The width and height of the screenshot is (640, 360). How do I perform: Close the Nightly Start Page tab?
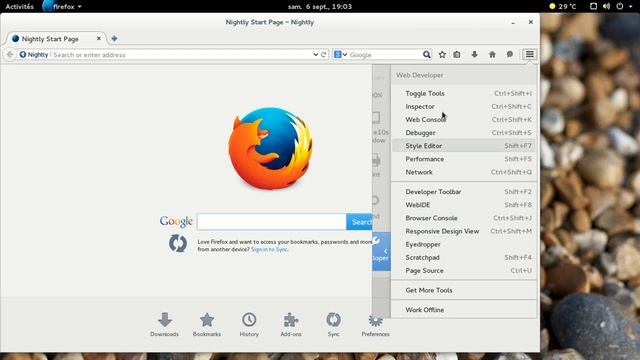pyautogui.click(x=98, y=38)
